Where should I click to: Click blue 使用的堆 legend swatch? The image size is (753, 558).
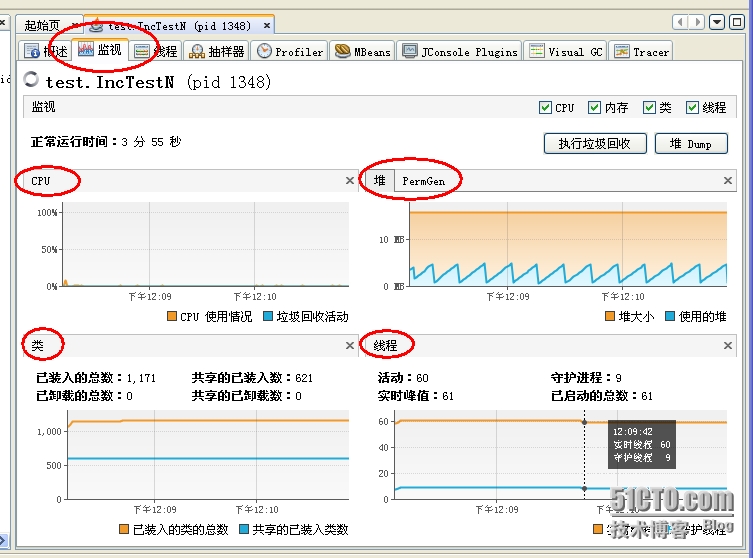[670, 316]
